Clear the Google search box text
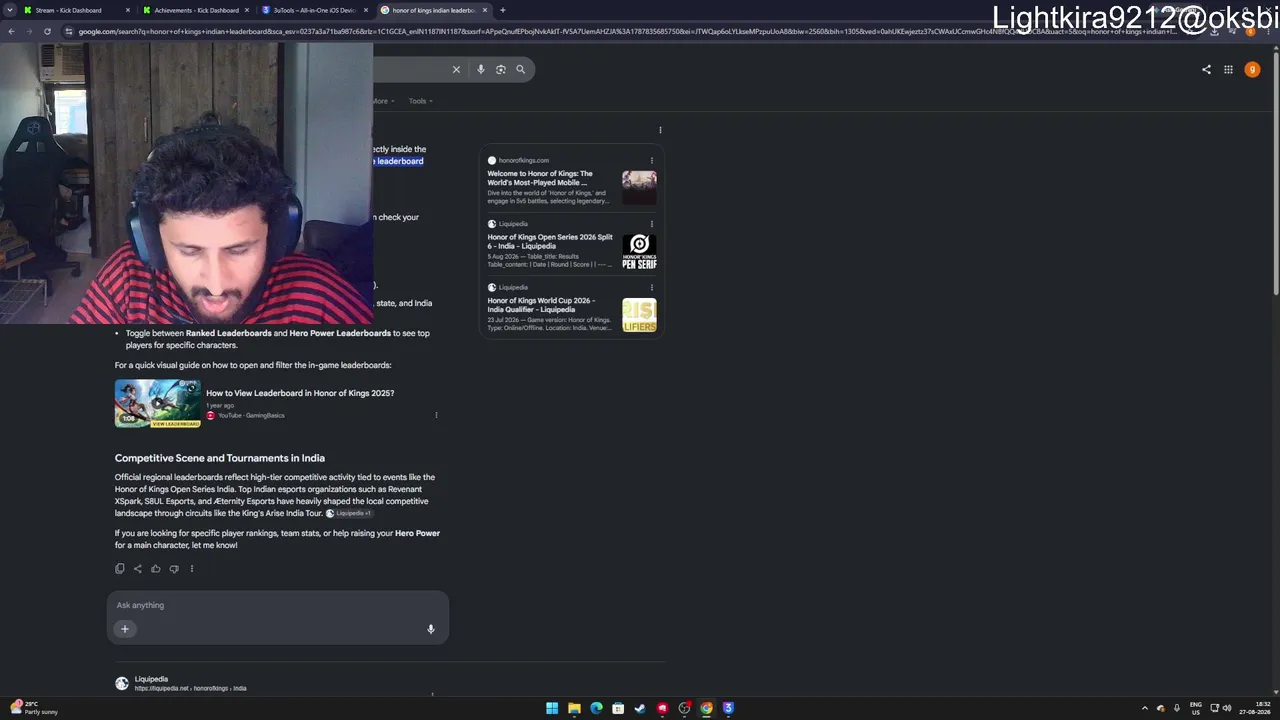The width and height of the screenshot is (1280, 720). click(x=456, y=69)
